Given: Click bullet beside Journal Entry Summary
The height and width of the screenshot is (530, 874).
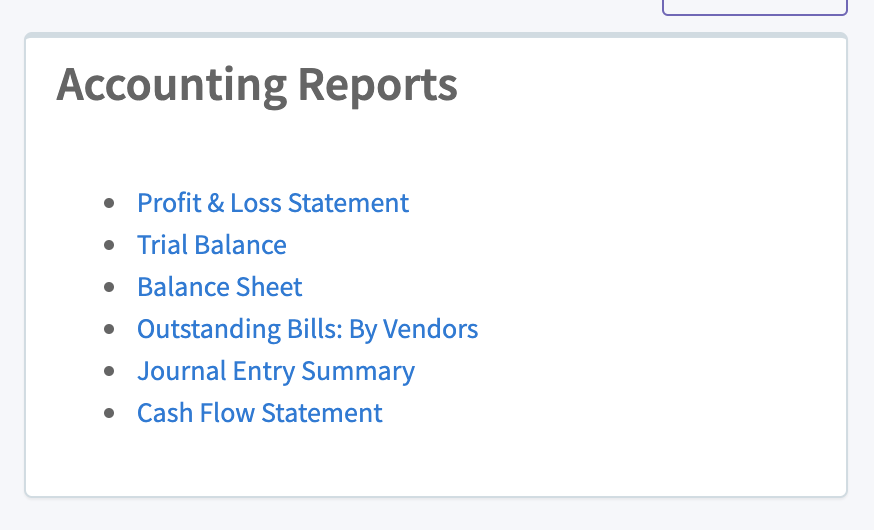Looking at the screenshot, I should [x=109, y=371].
